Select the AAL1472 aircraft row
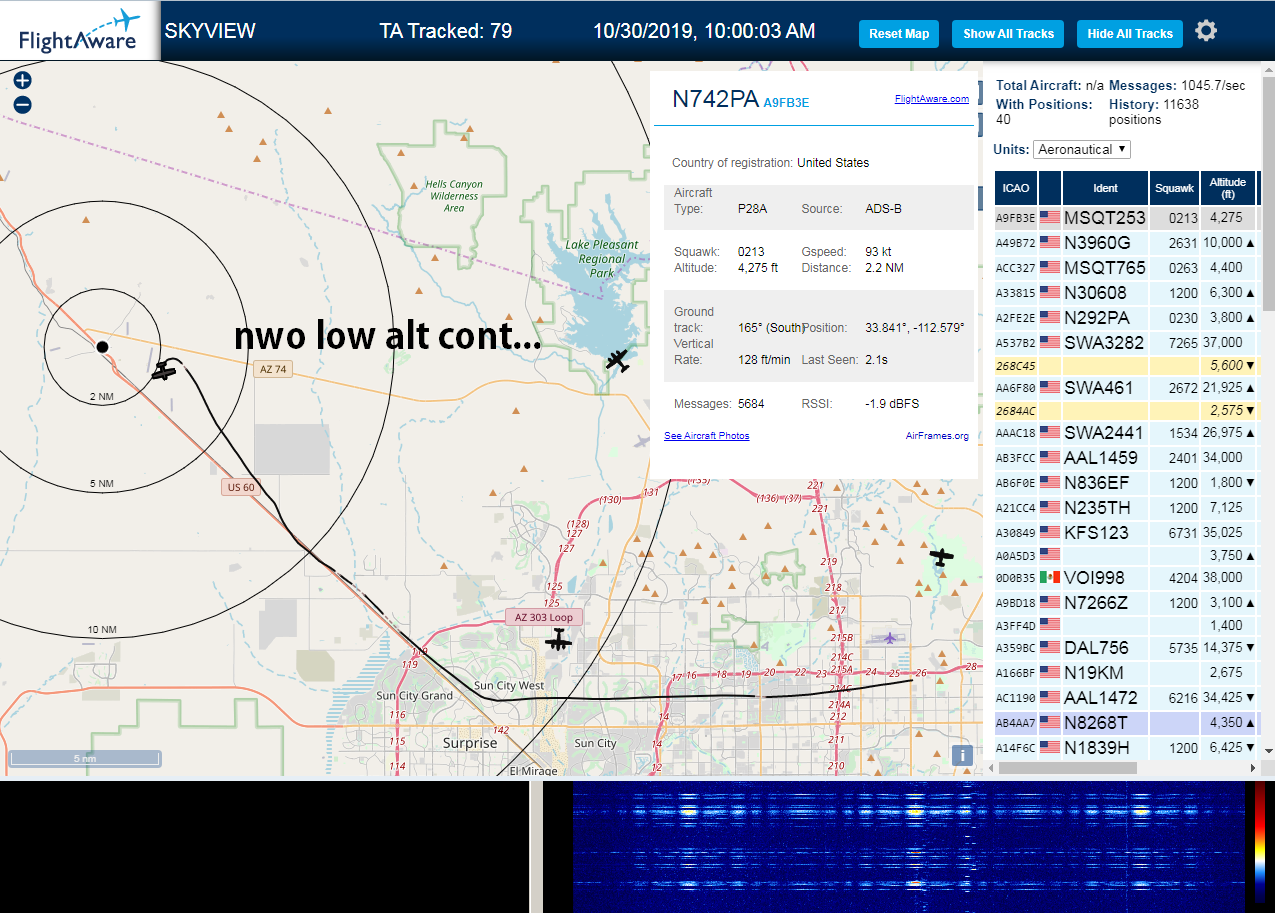This screenshot has height=913, width=1275. click(1126, 698)
